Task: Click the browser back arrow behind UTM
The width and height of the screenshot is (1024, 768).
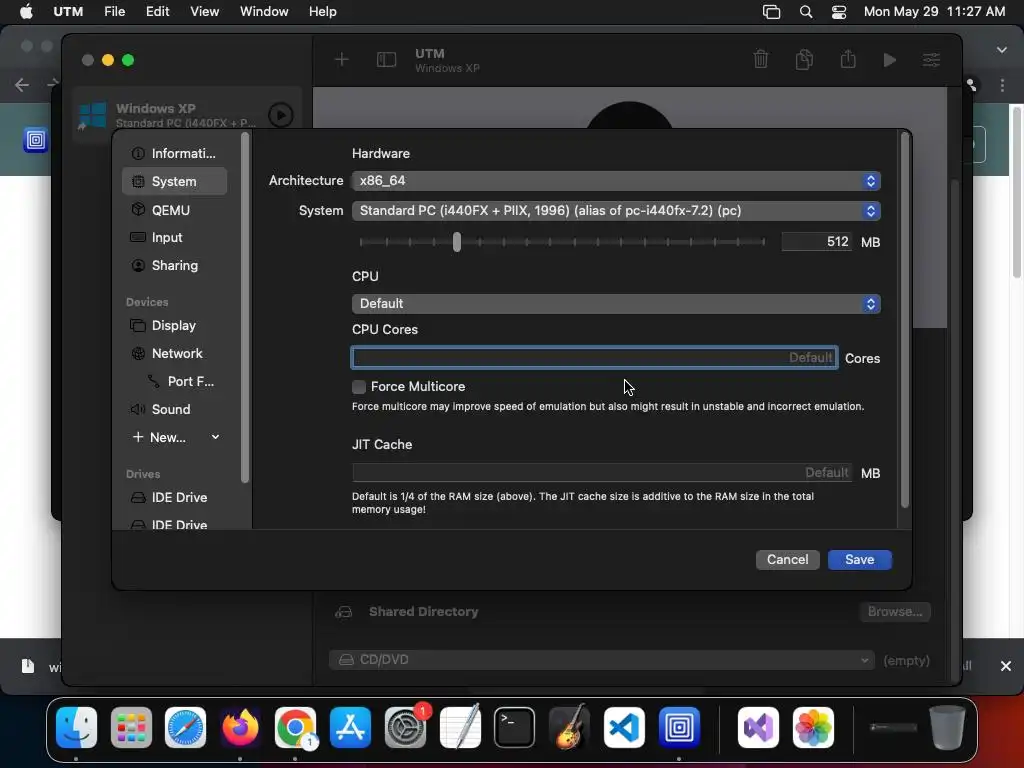Action: click(x=22, y=85)
